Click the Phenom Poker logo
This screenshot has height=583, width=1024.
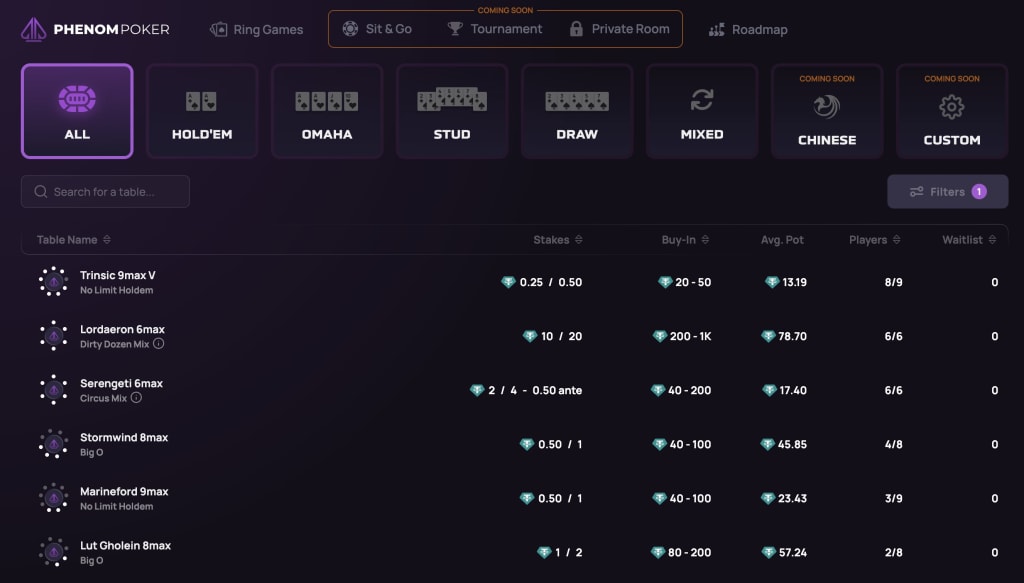pyautogui.click(x=95, y=30)
